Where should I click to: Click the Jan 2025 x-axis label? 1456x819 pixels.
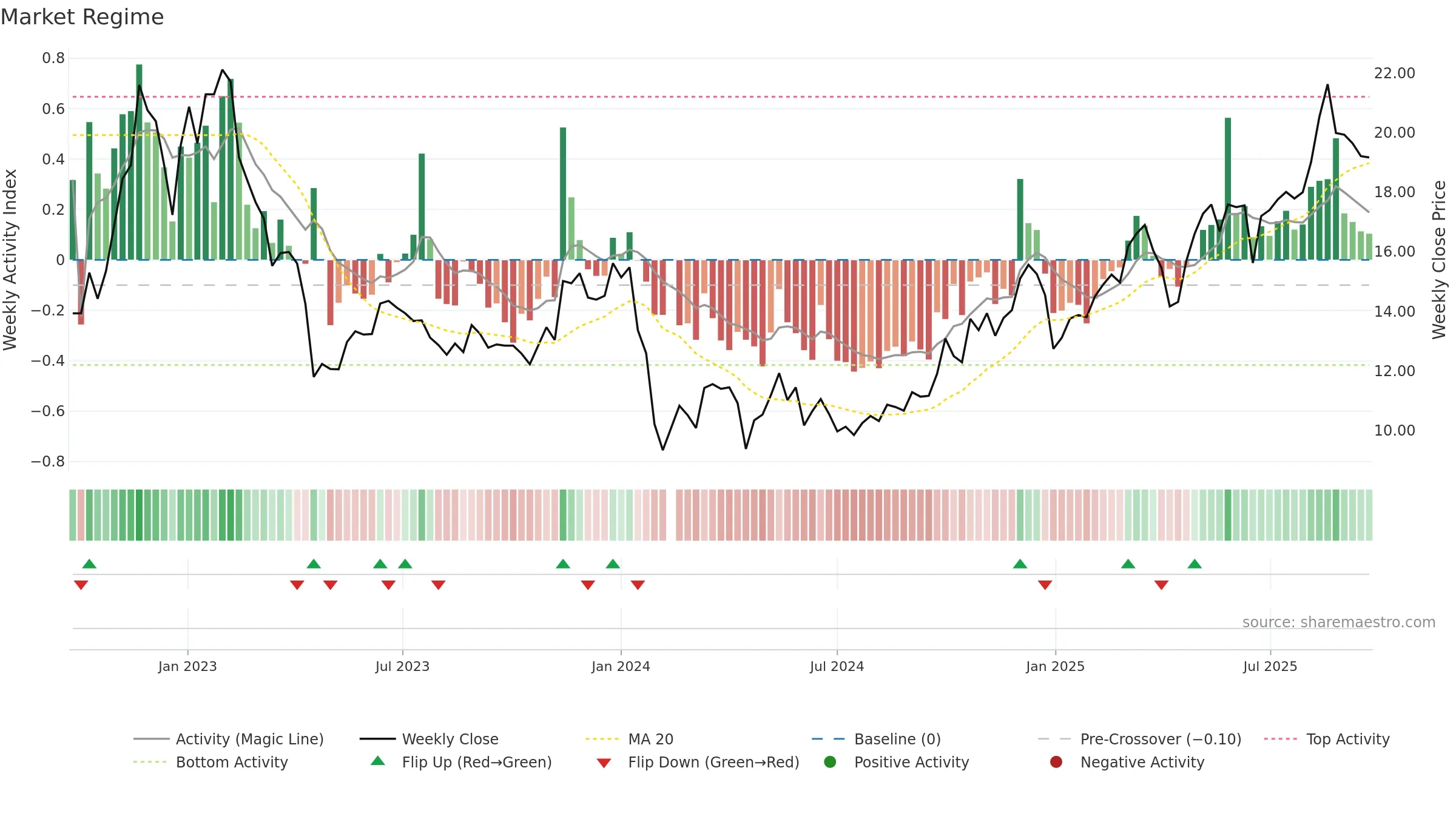coord(1055,666)
